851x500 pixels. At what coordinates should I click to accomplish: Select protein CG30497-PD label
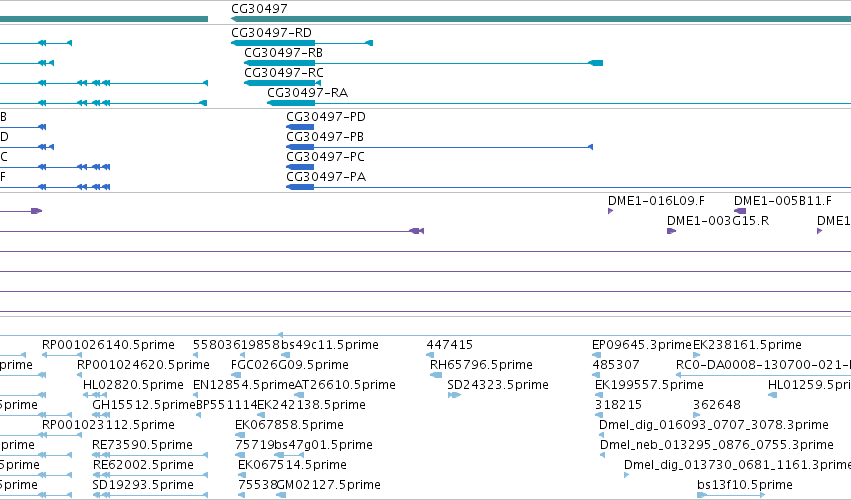coord(326,117)
